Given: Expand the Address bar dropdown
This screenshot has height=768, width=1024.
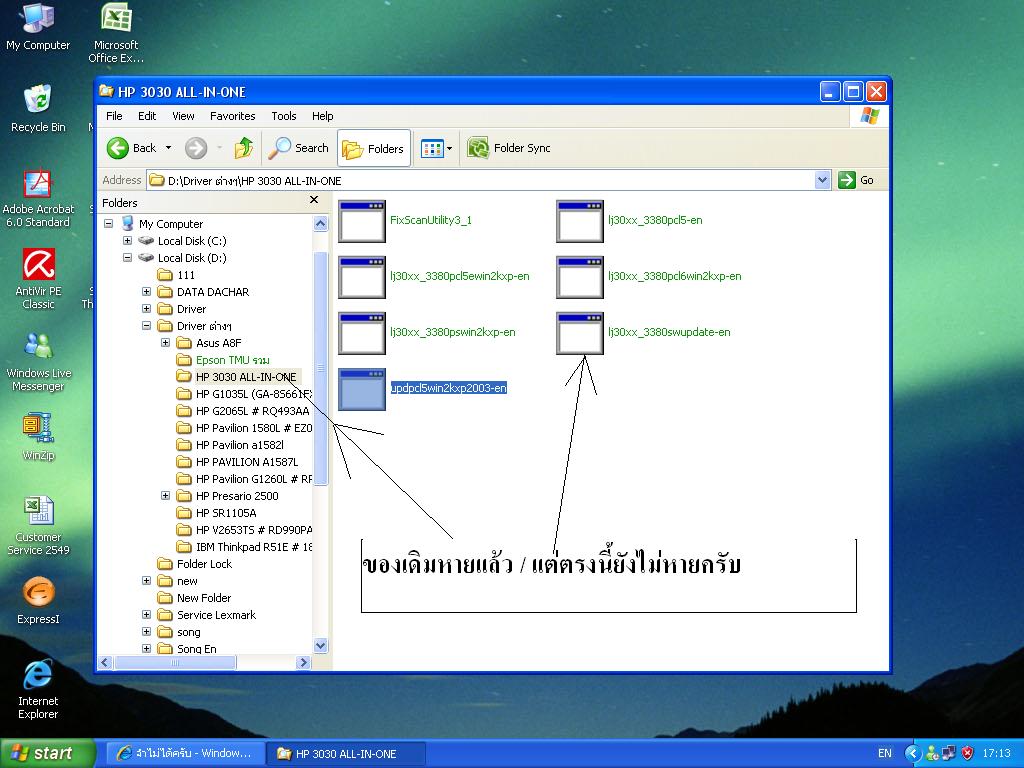Looking at the screenshot, I should pos(822,180).
